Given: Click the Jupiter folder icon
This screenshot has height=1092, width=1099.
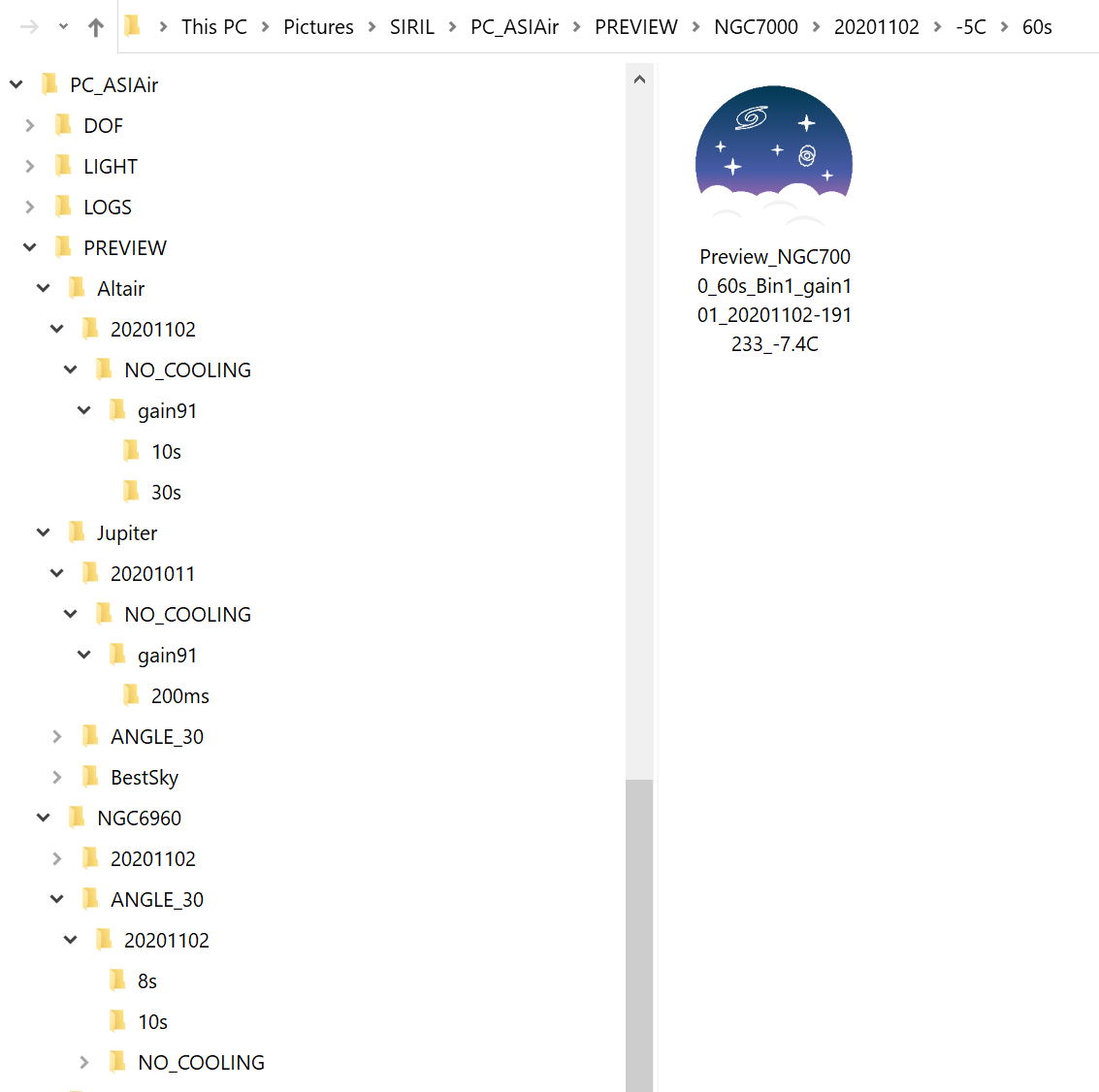Looking at the screenshot, I should [x=77, y=532].
